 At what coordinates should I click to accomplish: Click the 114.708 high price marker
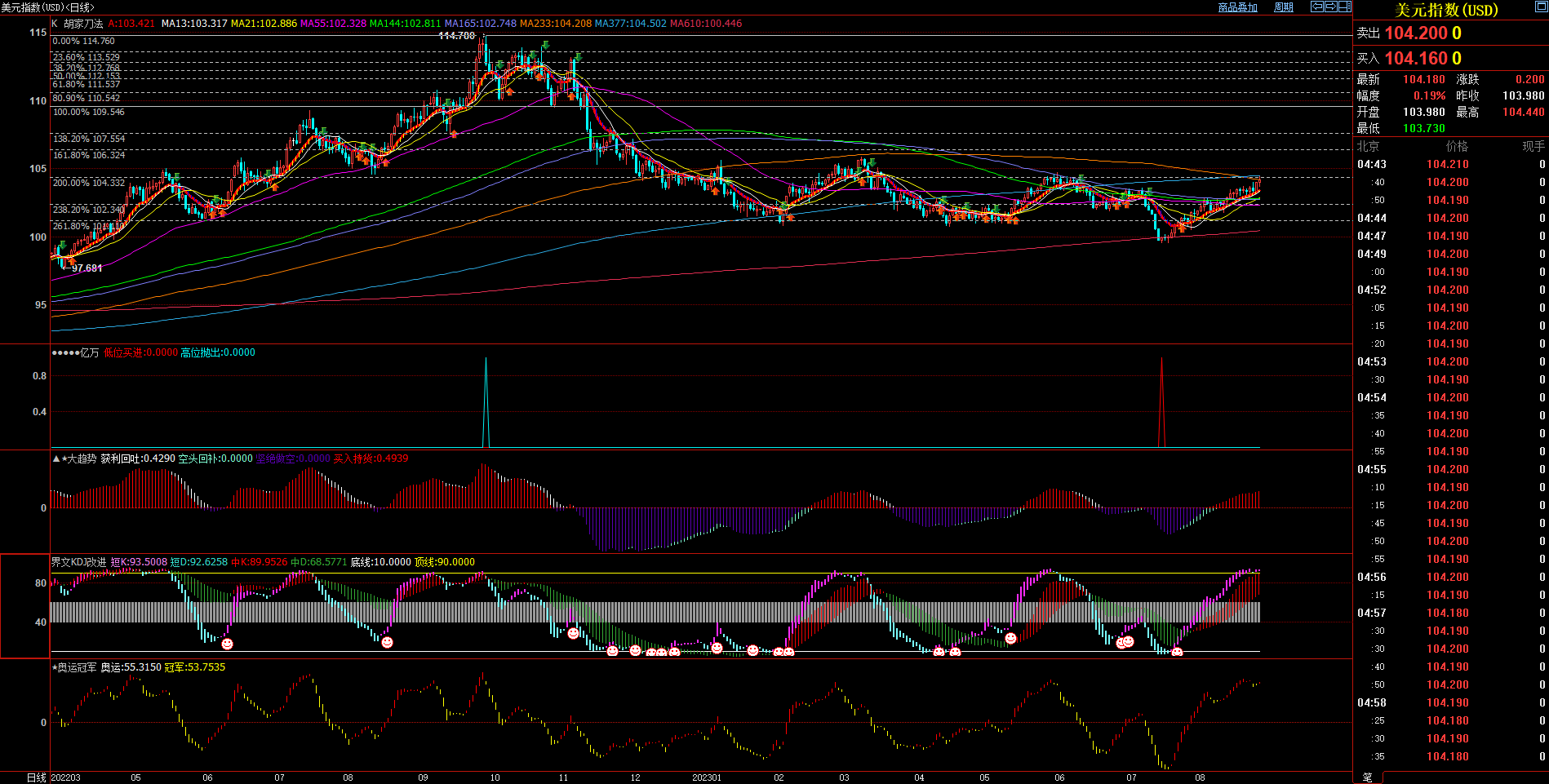tap(456, 36)
